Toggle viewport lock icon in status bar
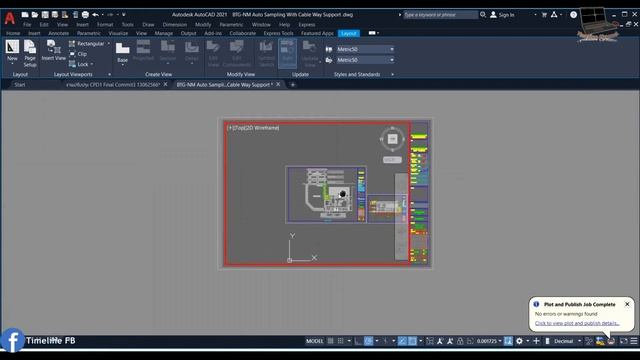Viewport: 640px width, 360px height. pos(460,341)
